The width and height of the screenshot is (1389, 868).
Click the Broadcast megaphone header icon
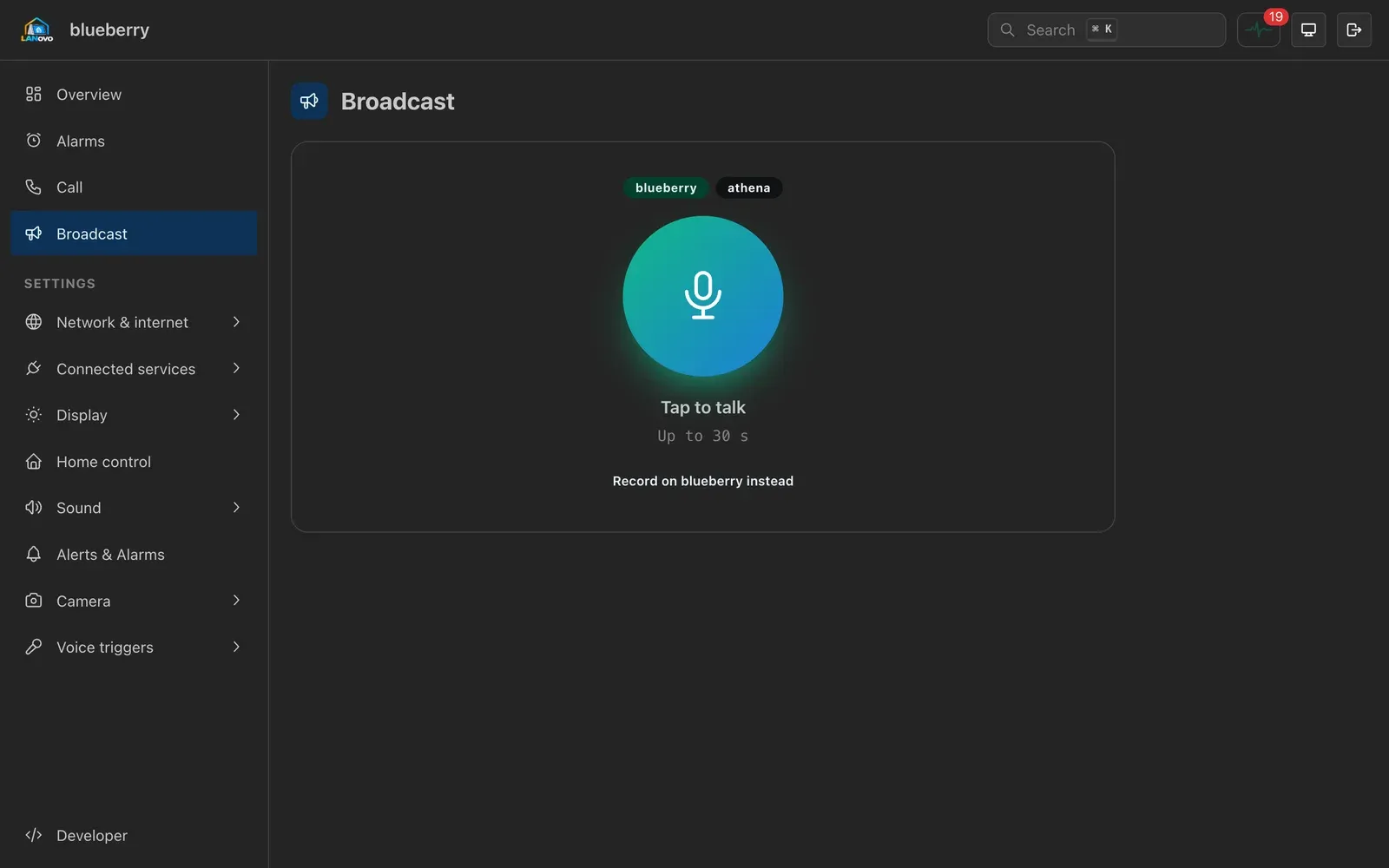tap(309, 101)
